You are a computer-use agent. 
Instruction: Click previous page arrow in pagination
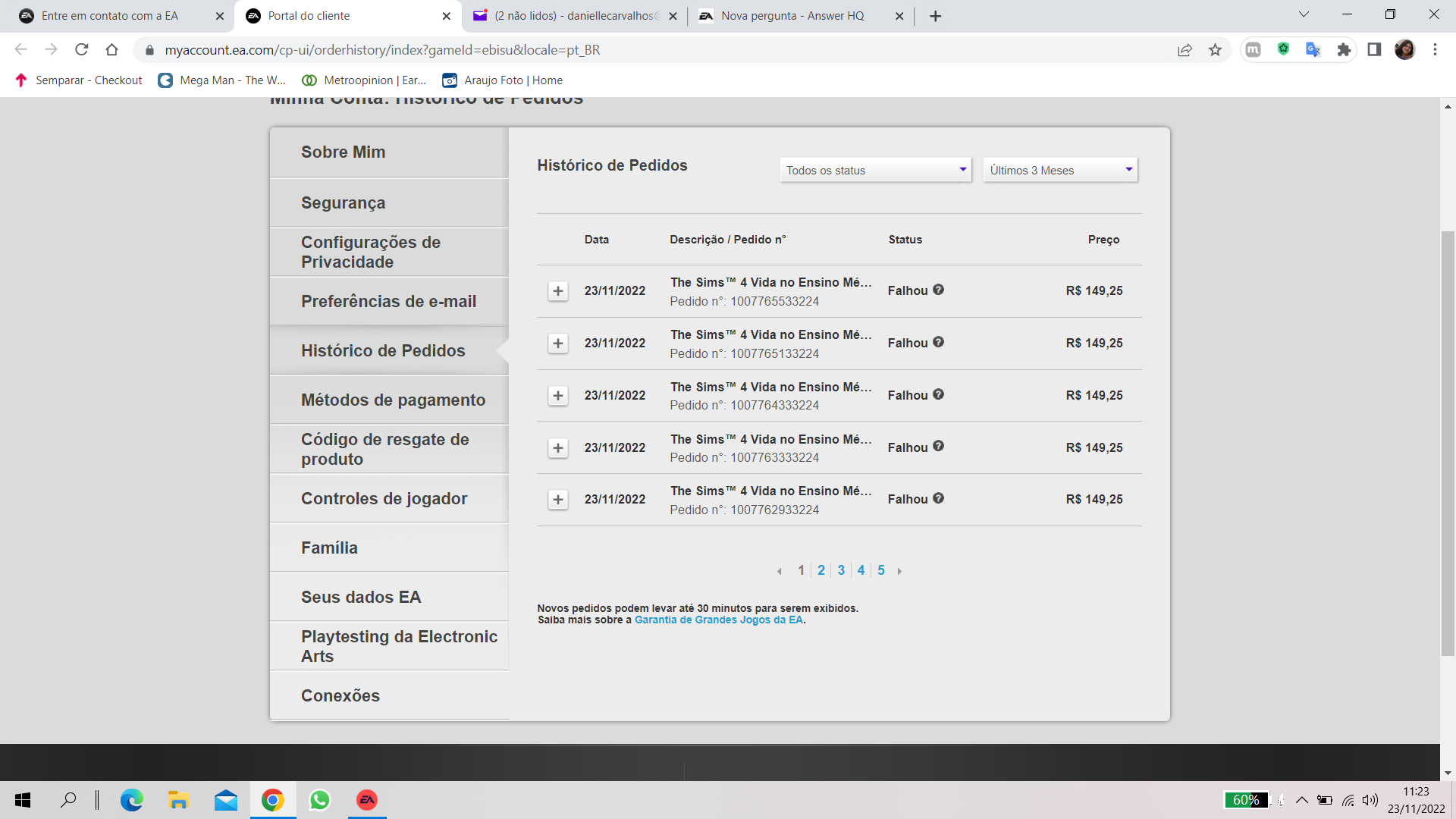pyautogui.click(x=780, y=571)
